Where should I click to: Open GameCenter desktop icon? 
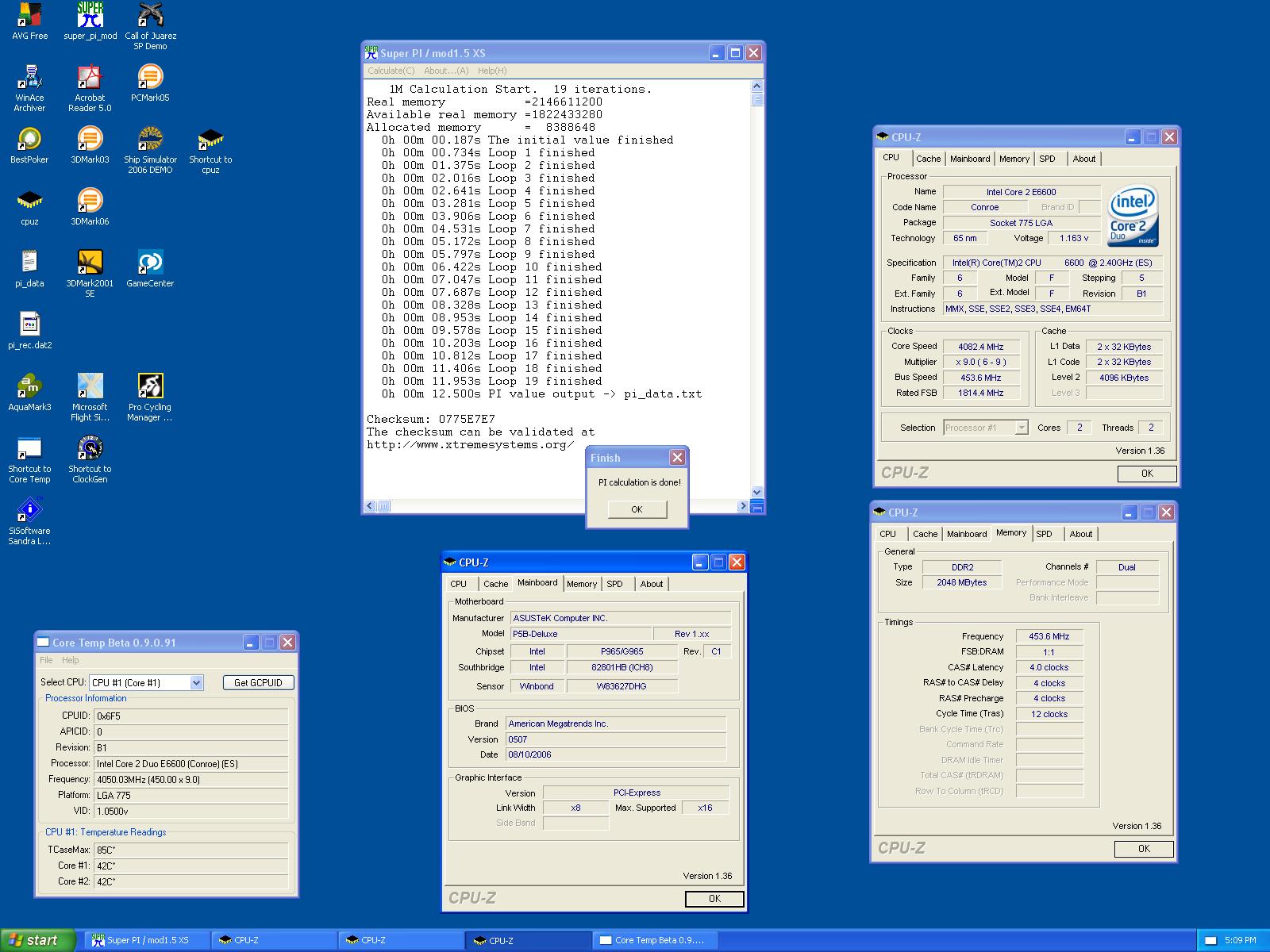[x=150, y=269]
